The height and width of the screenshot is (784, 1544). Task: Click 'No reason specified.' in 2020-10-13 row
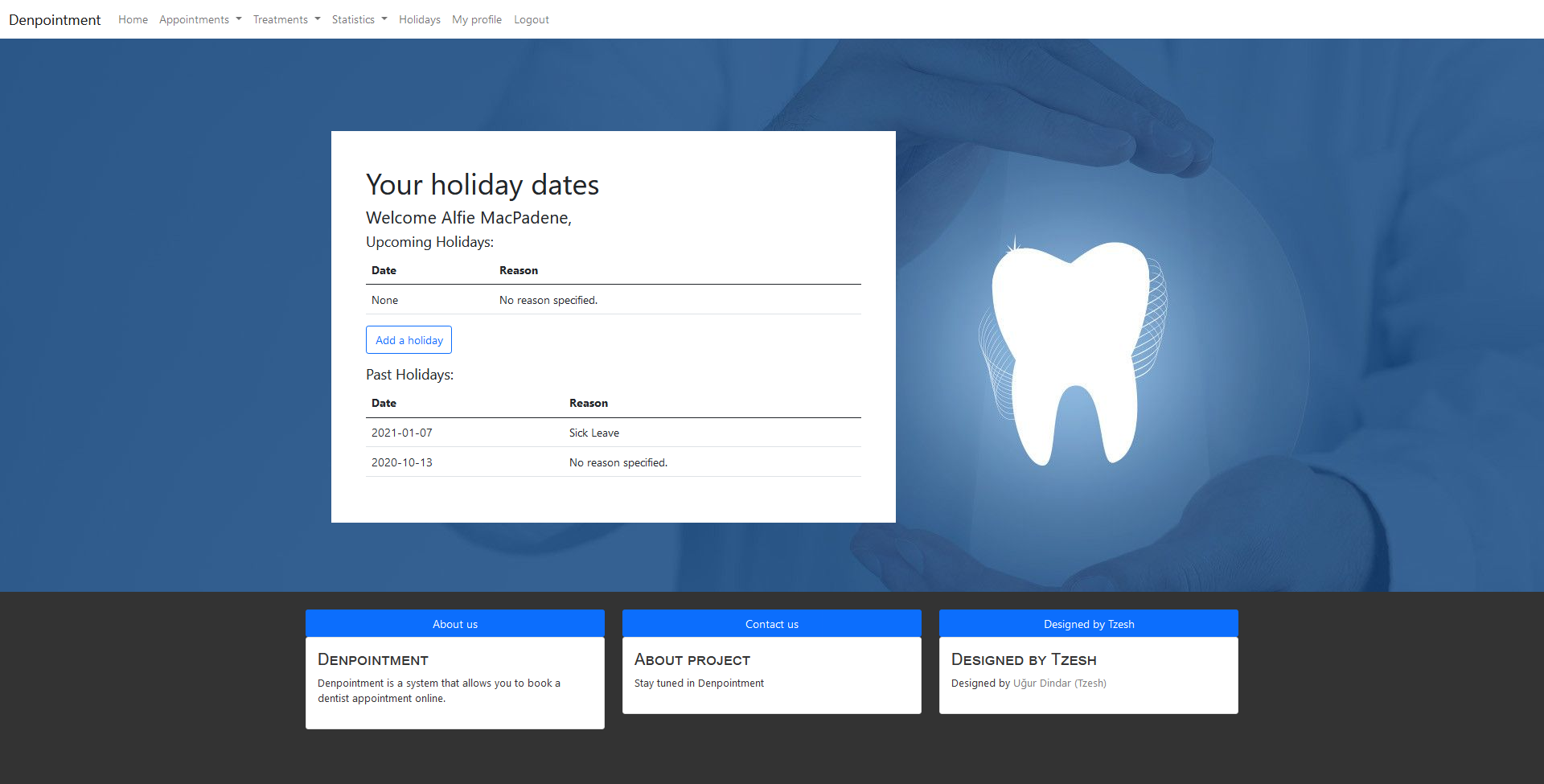tap(618, 462)
